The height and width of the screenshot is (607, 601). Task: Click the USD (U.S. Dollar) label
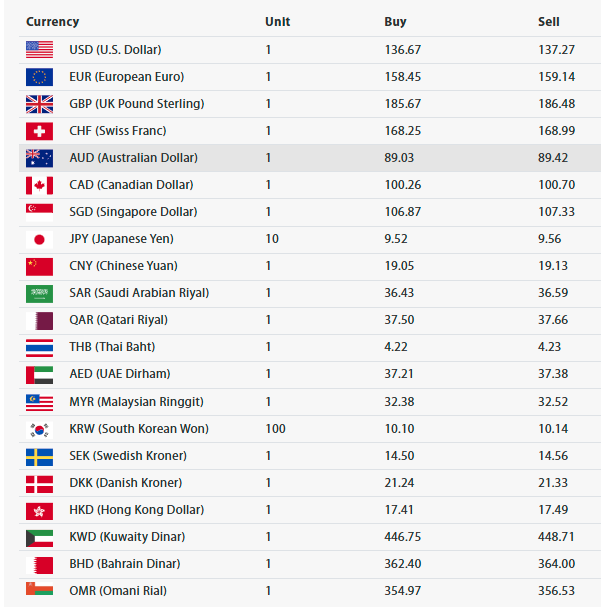tap(115, 50)
